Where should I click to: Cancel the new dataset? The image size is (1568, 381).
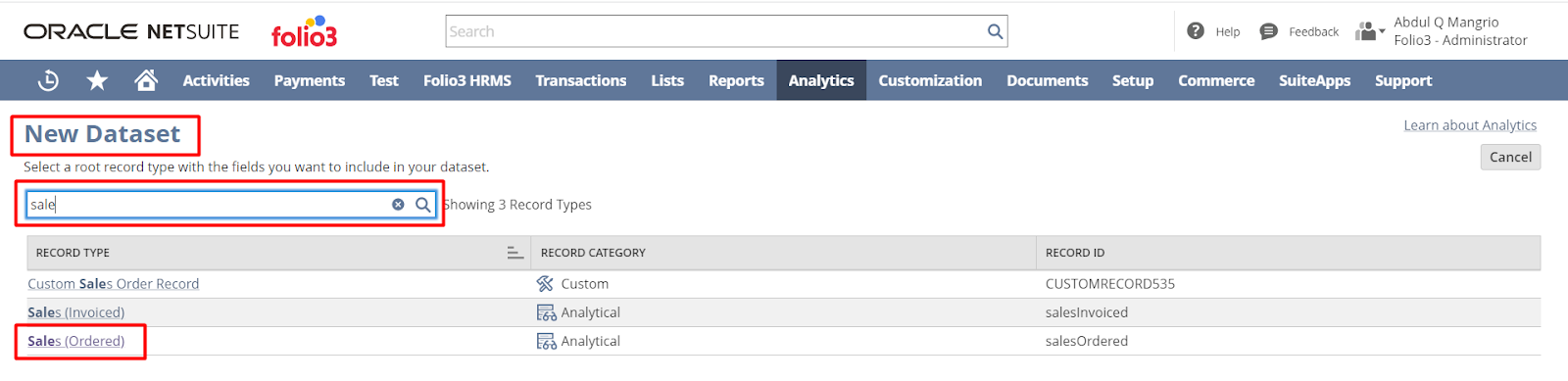tap(1510, 157)
